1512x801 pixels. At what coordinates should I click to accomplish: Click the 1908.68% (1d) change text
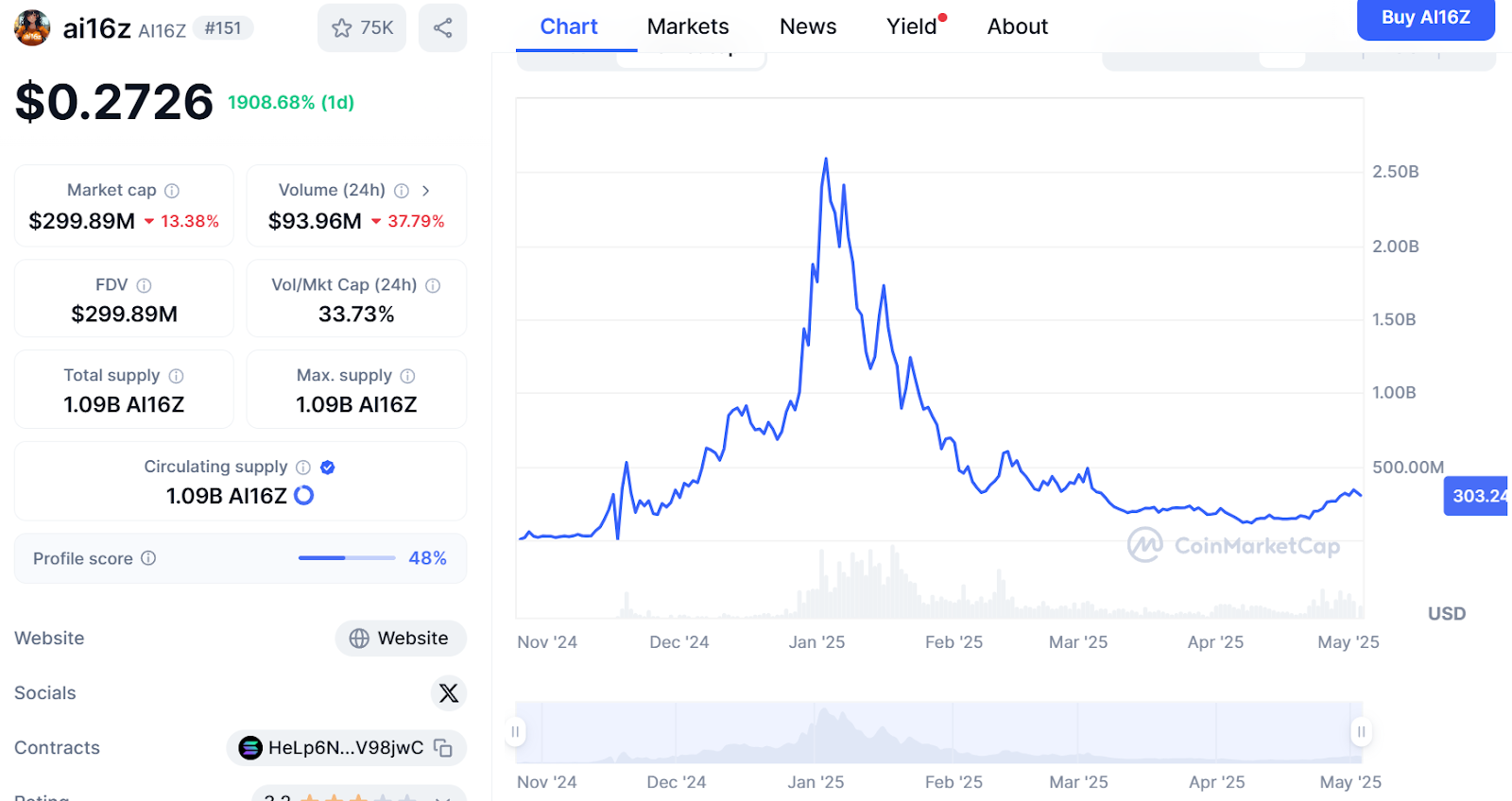click(x=291, y=102)
